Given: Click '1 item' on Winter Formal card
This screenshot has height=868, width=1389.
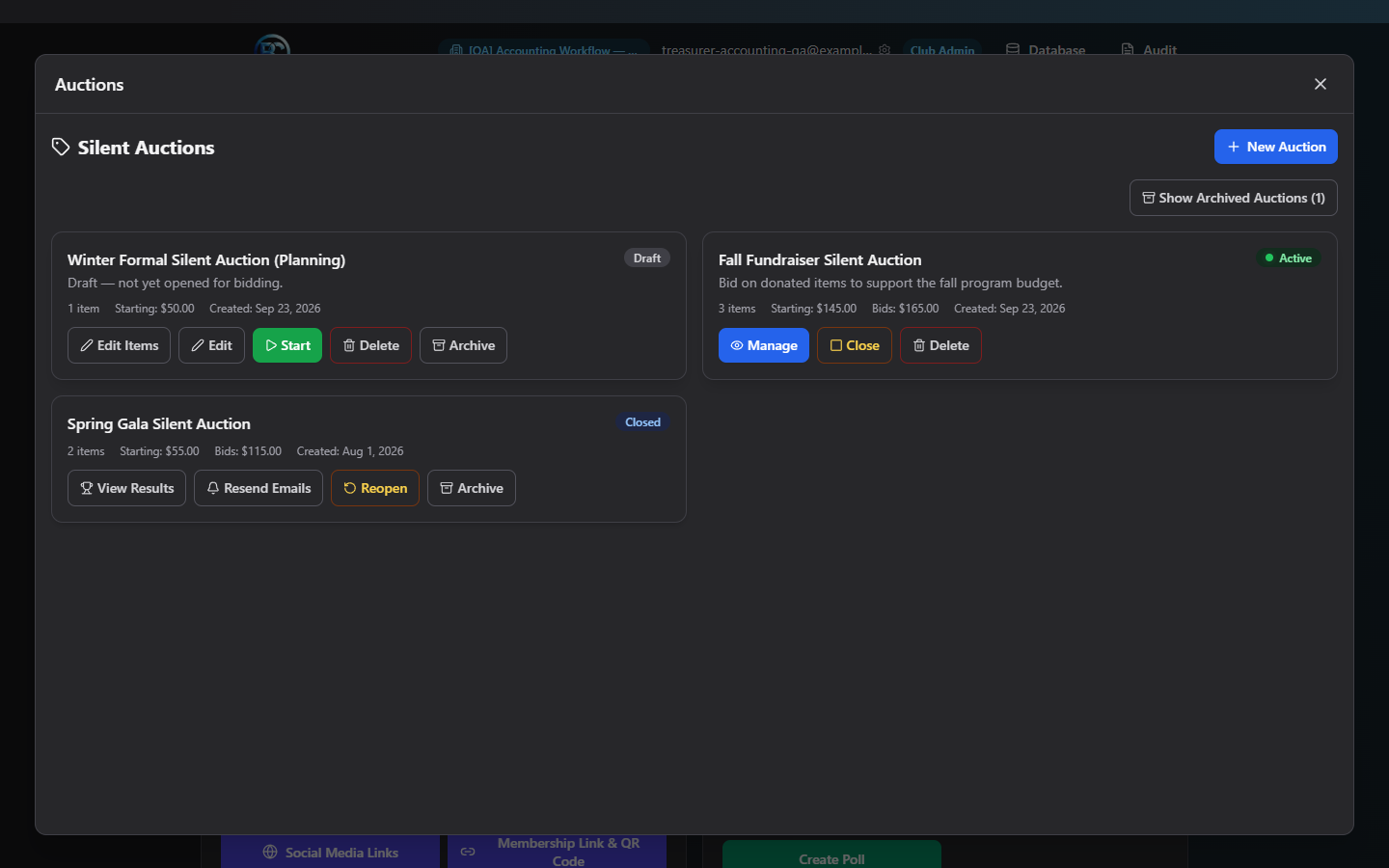Looking at the screenshot, I should point(83,309).
